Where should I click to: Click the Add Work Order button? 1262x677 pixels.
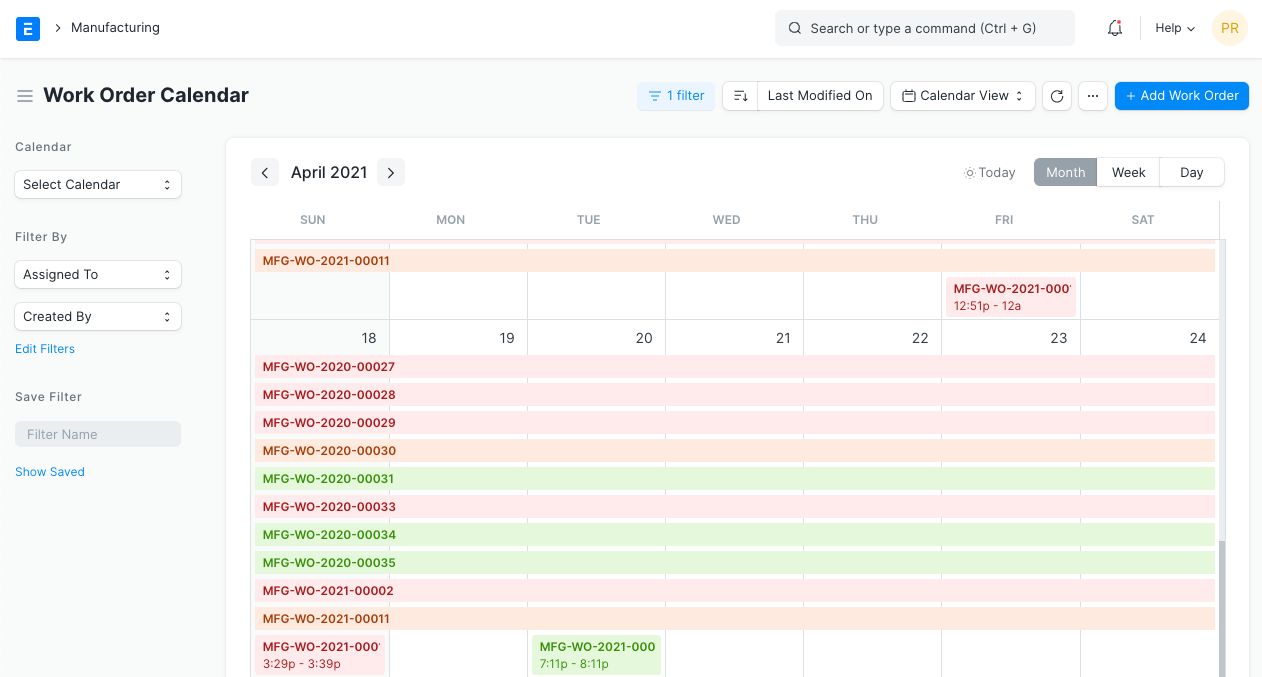point(1181,96)
